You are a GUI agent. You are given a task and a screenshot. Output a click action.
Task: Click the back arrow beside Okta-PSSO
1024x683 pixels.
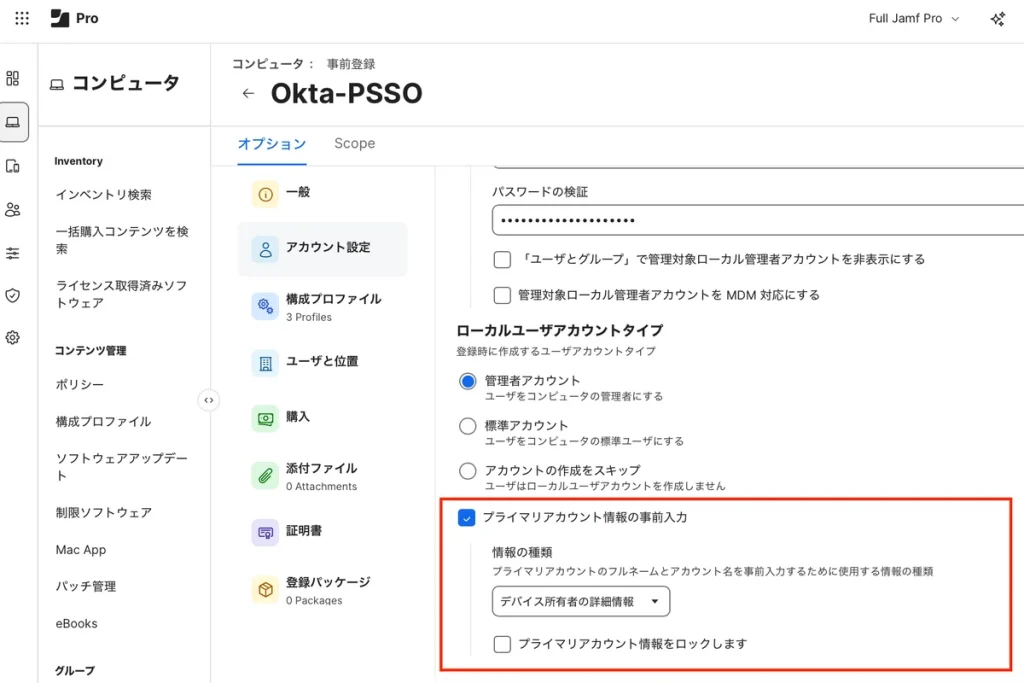[x=249, y=94]
